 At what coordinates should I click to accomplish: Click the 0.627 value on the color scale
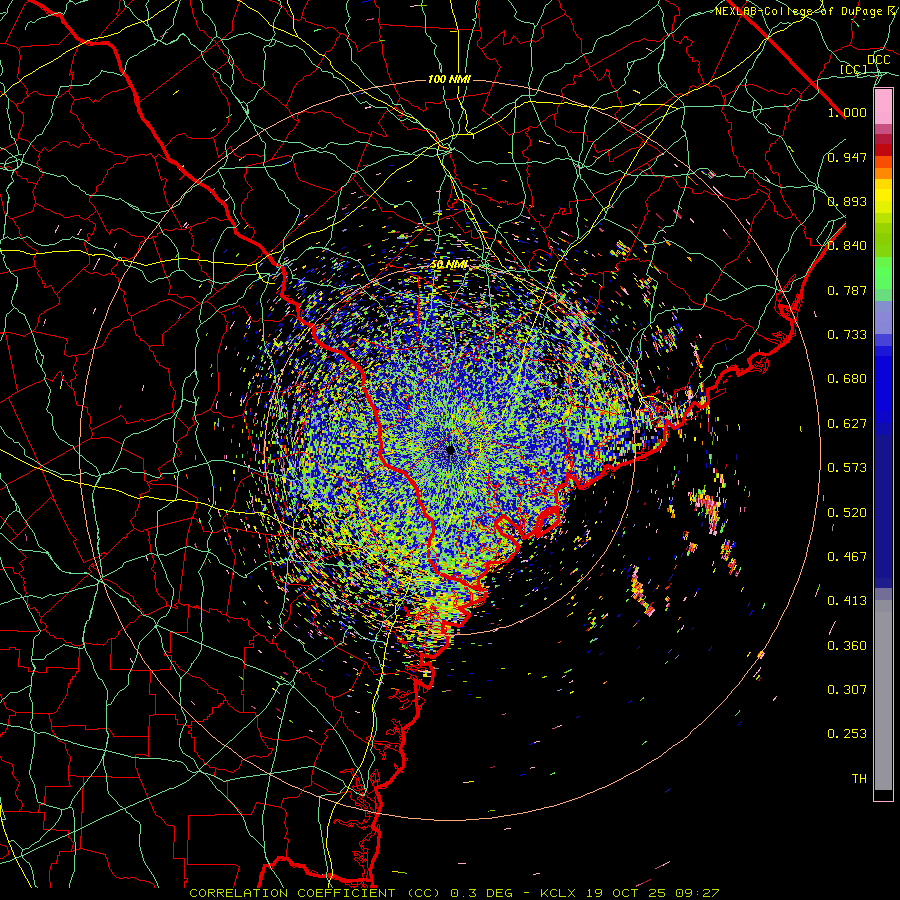click(x=847, y=424)
